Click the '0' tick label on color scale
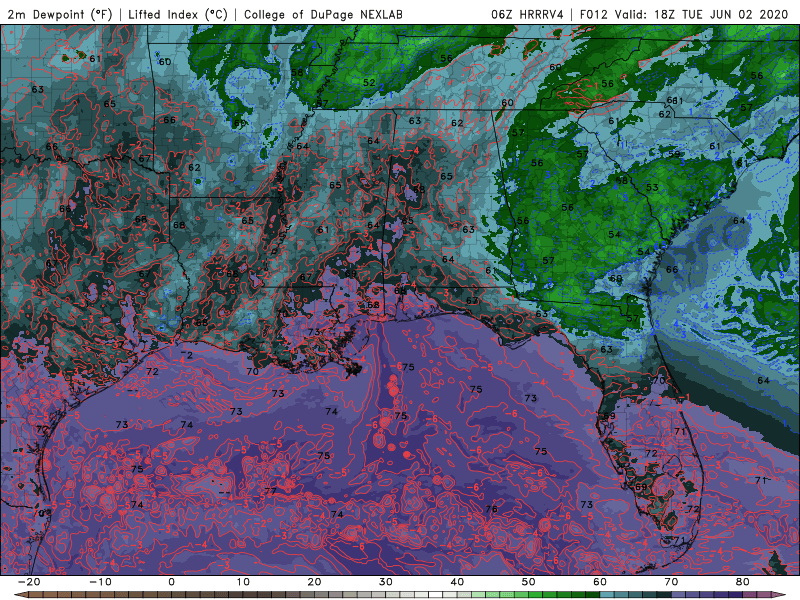 tap(171, 582)
